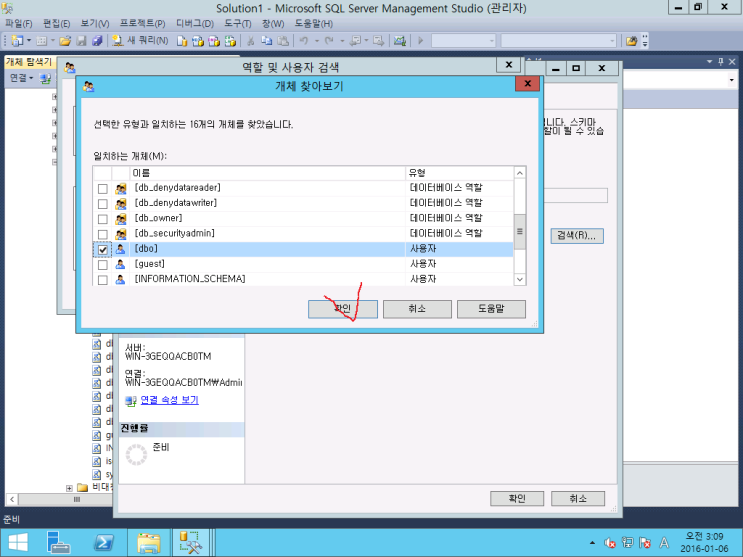Click the folder-with-wrench icon at toolbar end
The image size is (743, 557).
point(631,41)
